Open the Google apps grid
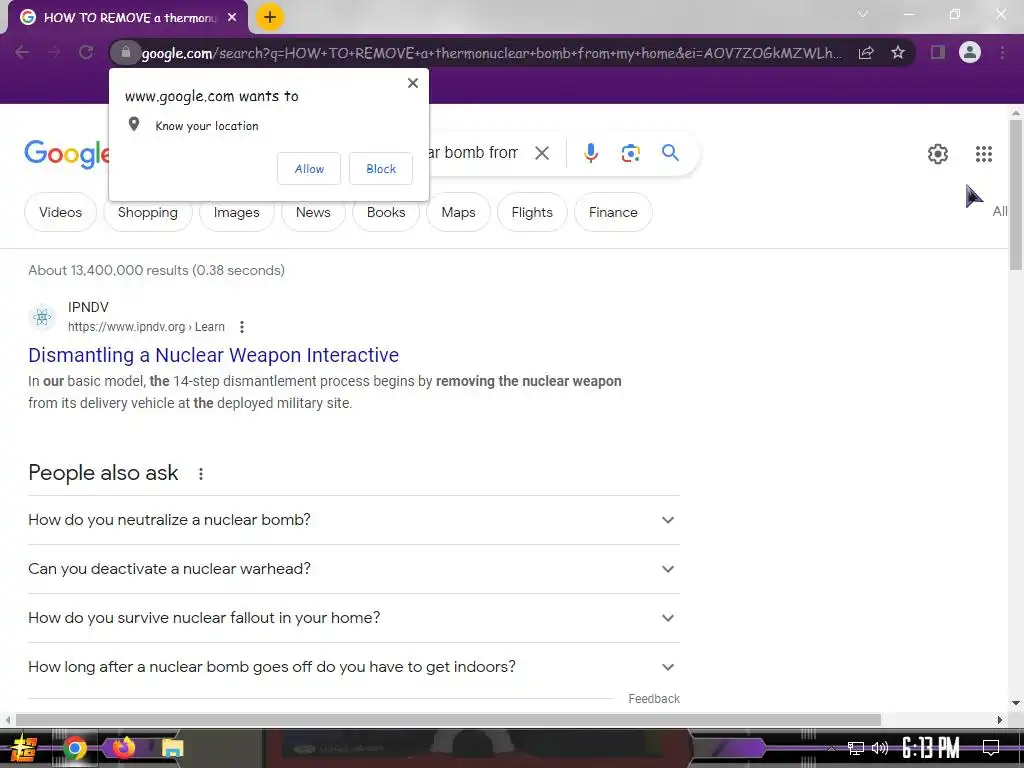 click(x=984, y=154)
